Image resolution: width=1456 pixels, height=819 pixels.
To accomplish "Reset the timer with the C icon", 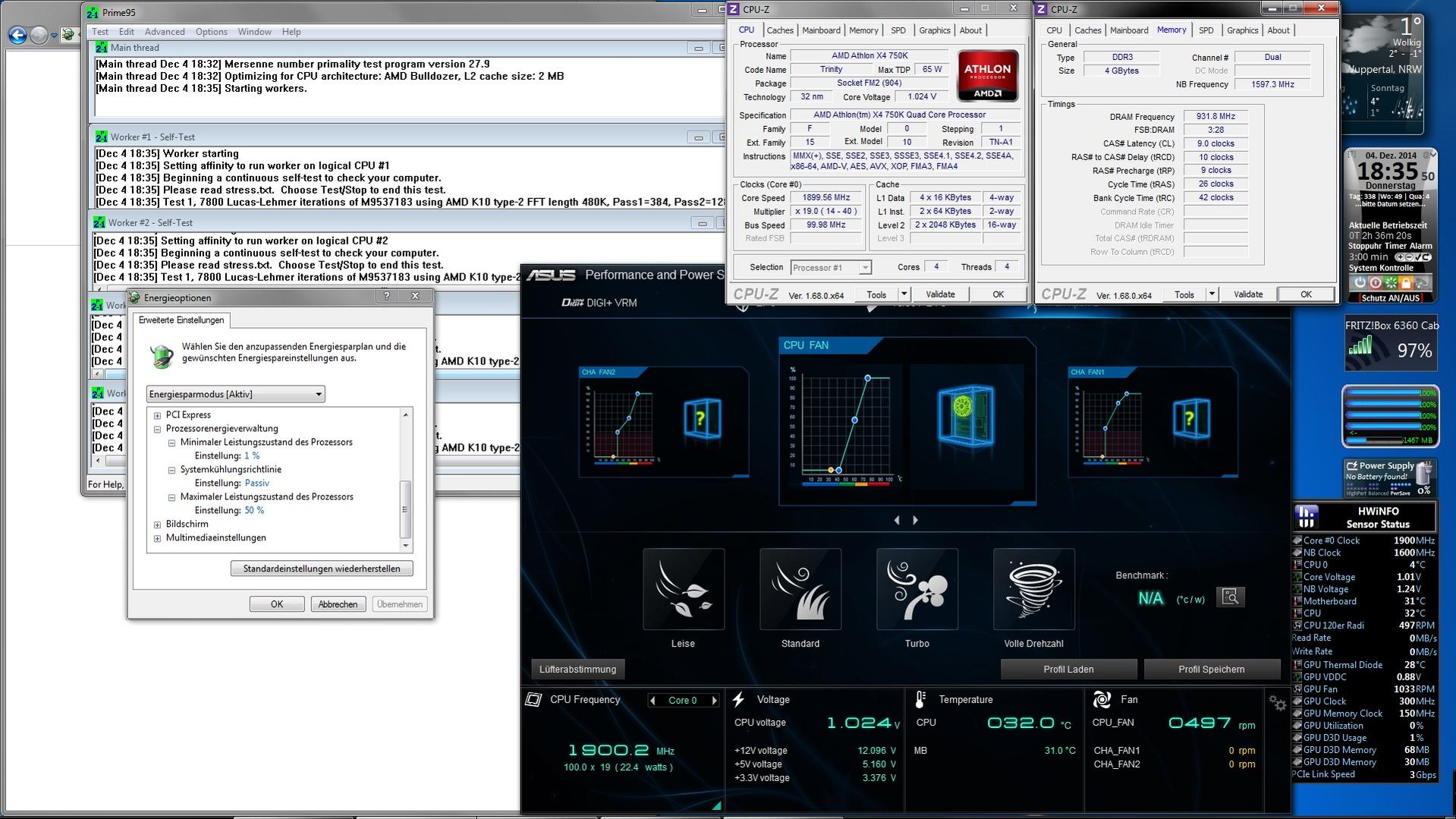I will pyautogui.click(x=1426, y=257).
